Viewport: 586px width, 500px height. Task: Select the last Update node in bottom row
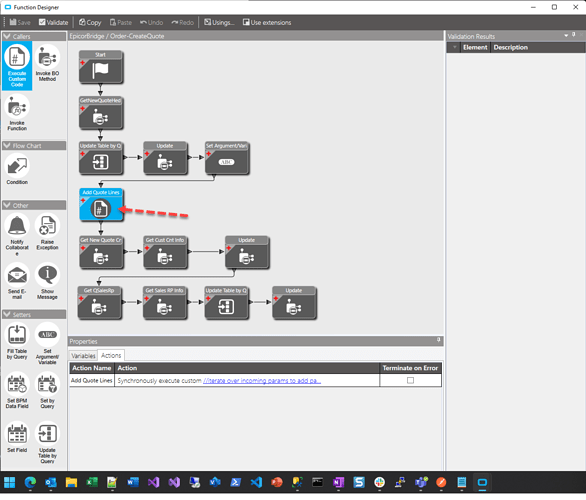[x=294, y=303]
